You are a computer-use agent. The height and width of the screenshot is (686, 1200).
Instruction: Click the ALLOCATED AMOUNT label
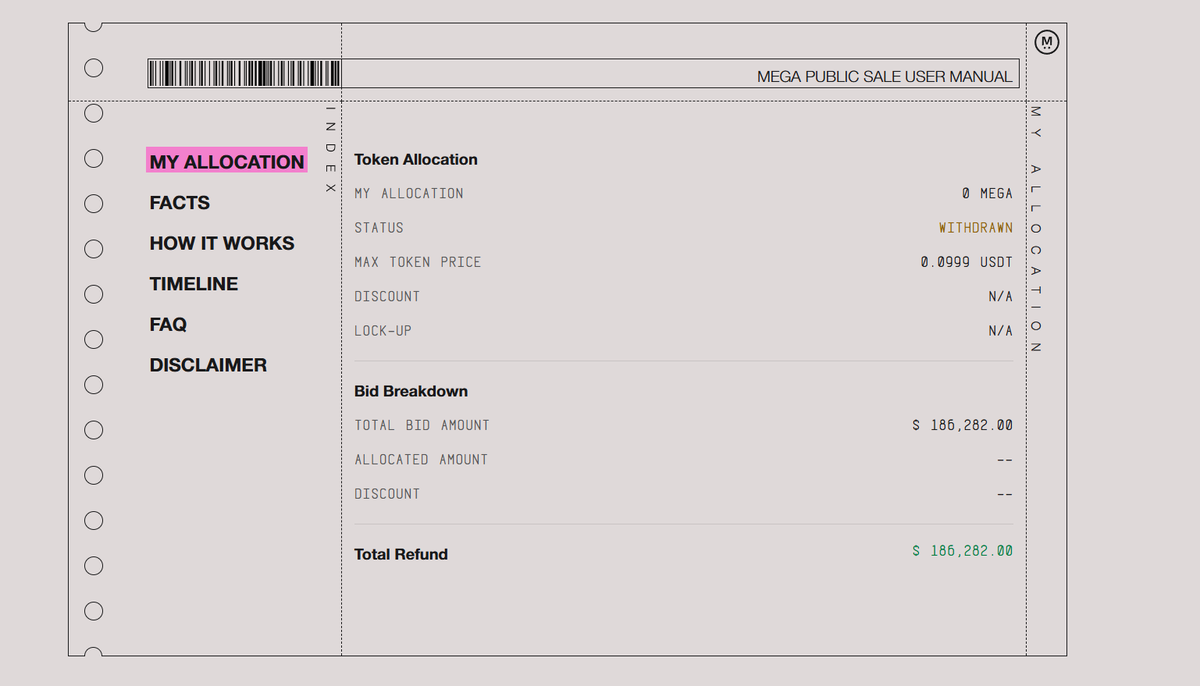pyautogui.click(x=421, y=459)
